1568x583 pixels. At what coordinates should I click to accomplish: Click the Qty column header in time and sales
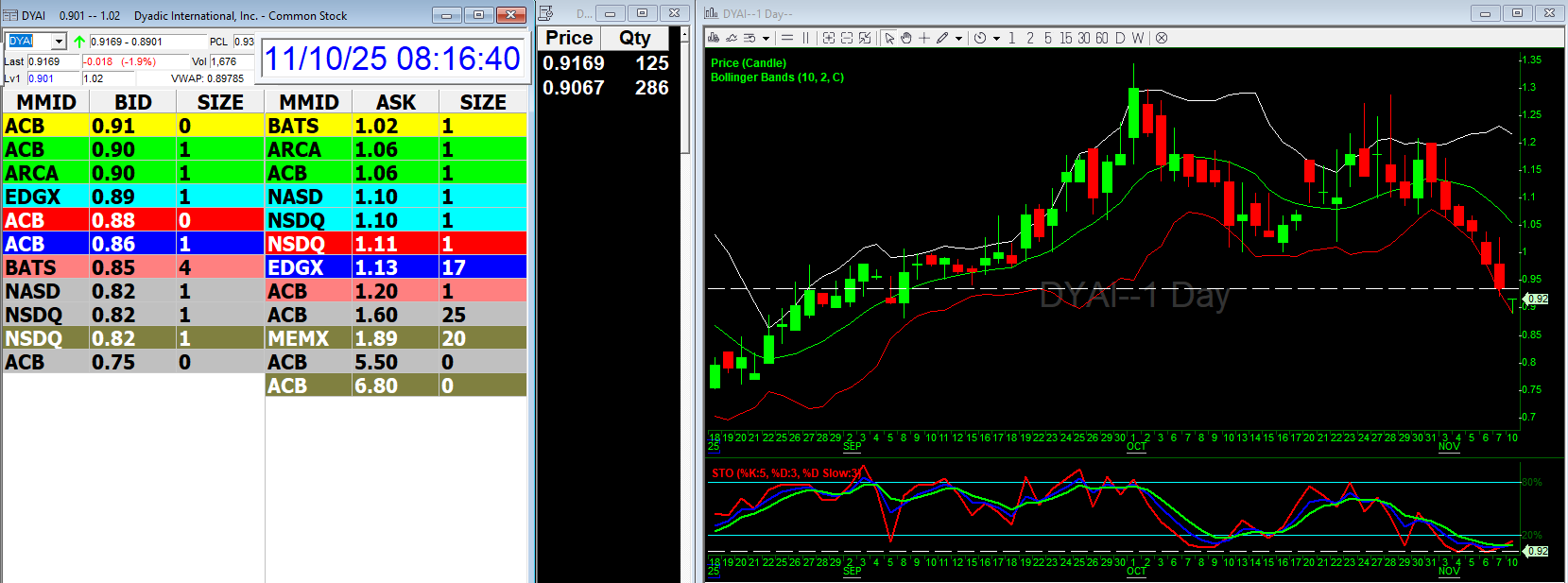point(635,38)
